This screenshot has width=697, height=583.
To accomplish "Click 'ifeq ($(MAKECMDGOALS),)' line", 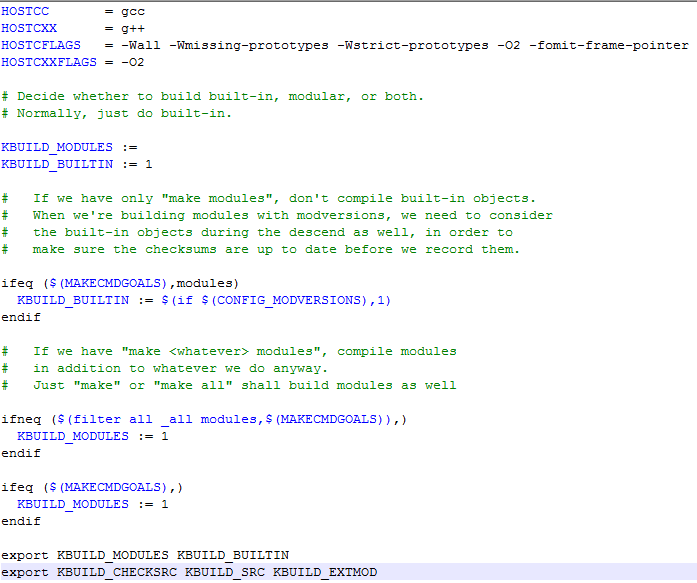I will [92, 487].
